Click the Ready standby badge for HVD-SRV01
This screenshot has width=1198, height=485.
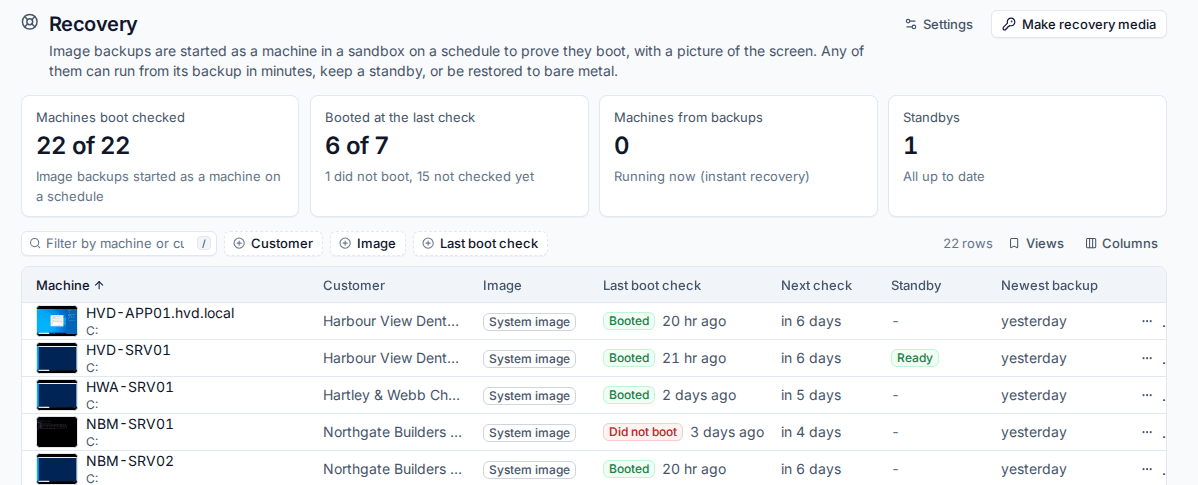coord(915,358)
